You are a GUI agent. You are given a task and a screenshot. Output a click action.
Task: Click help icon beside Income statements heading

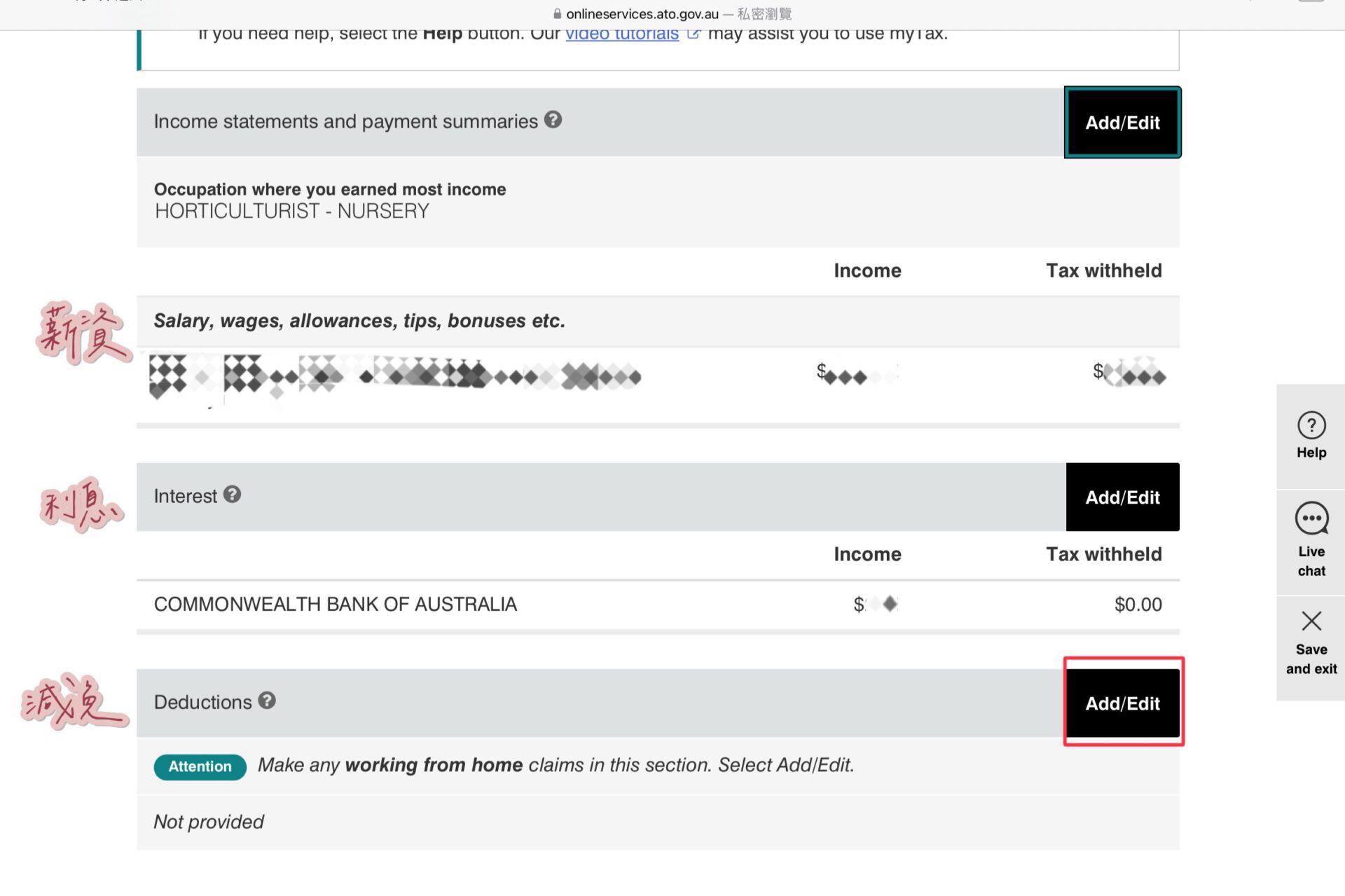(553, 120)
